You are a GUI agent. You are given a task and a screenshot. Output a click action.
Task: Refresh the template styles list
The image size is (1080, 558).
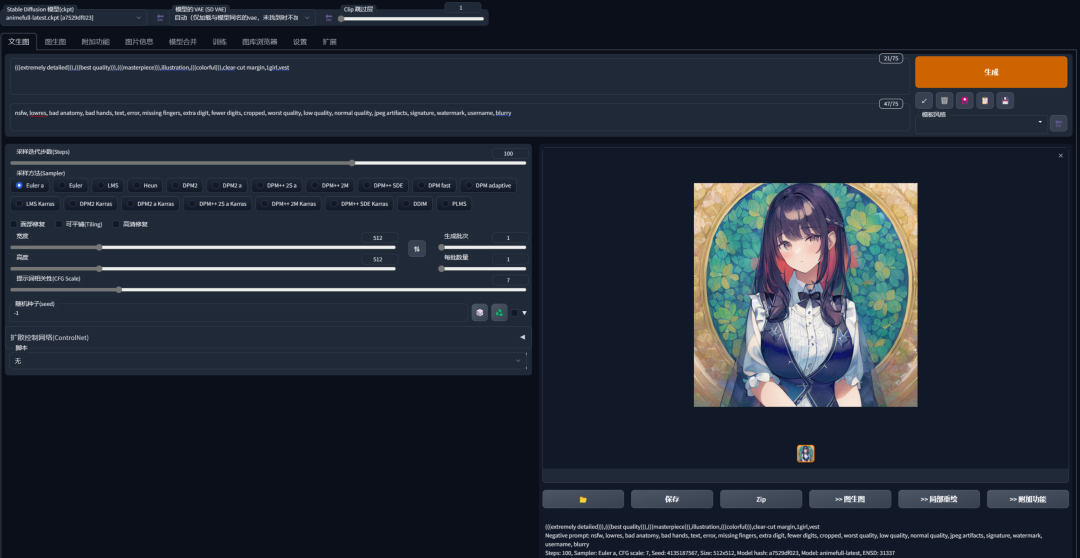tap(1059, 124)
